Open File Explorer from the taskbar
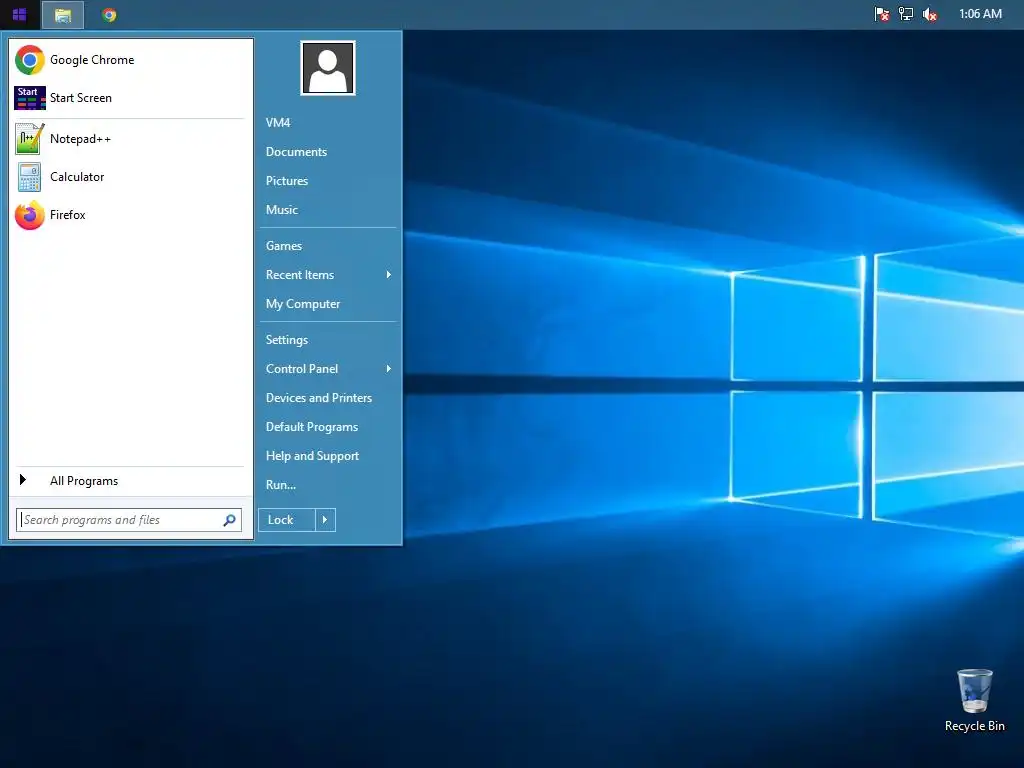This screenshot has width=1024, height=768. pos(63,15)
